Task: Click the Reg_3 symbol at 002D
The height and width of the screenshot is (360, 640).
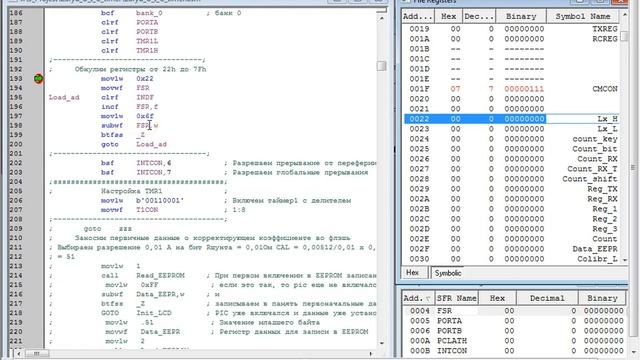Action: pos(605,229)
